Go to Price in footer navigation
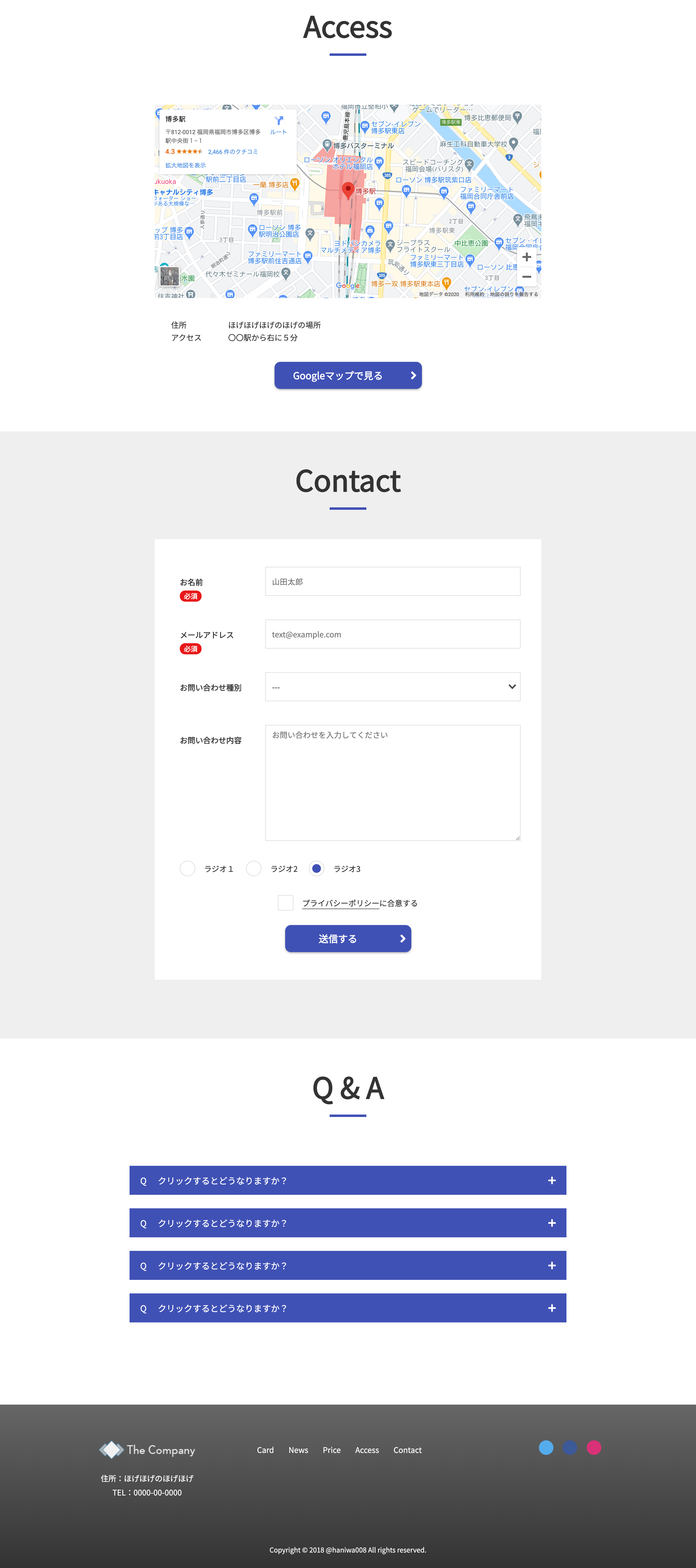 [x=332, y=1450]
